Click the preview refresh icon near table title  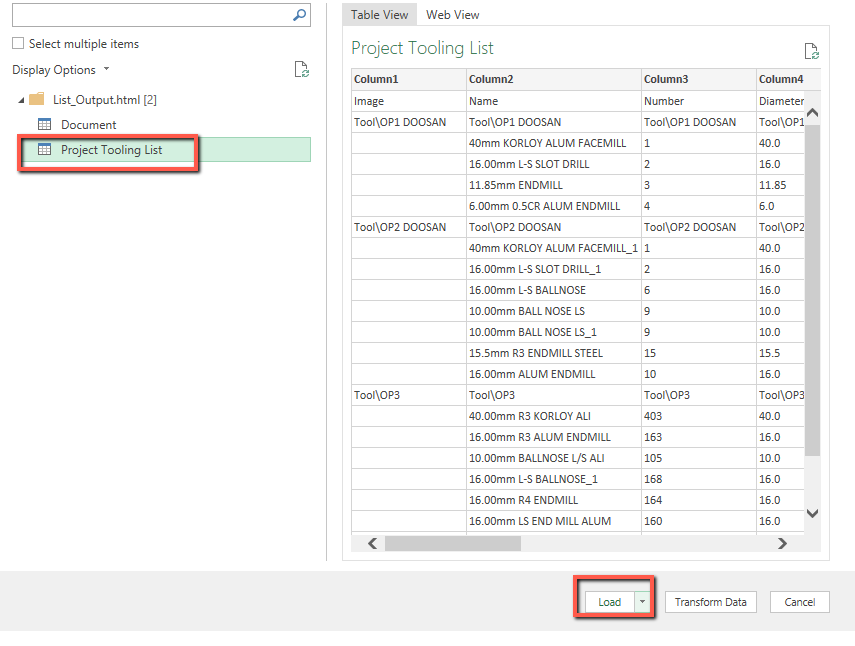click(x=811, y=51)
